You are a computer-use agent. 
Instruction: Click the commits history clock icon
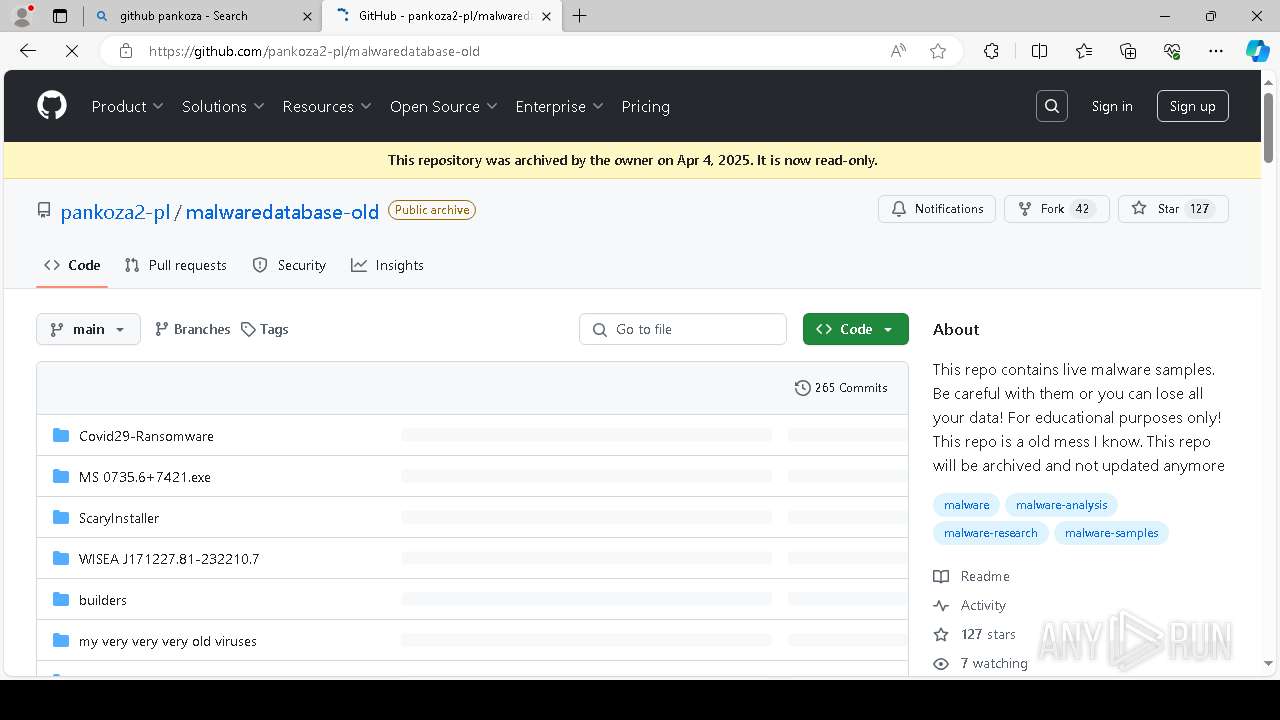(x=802, y=388)
